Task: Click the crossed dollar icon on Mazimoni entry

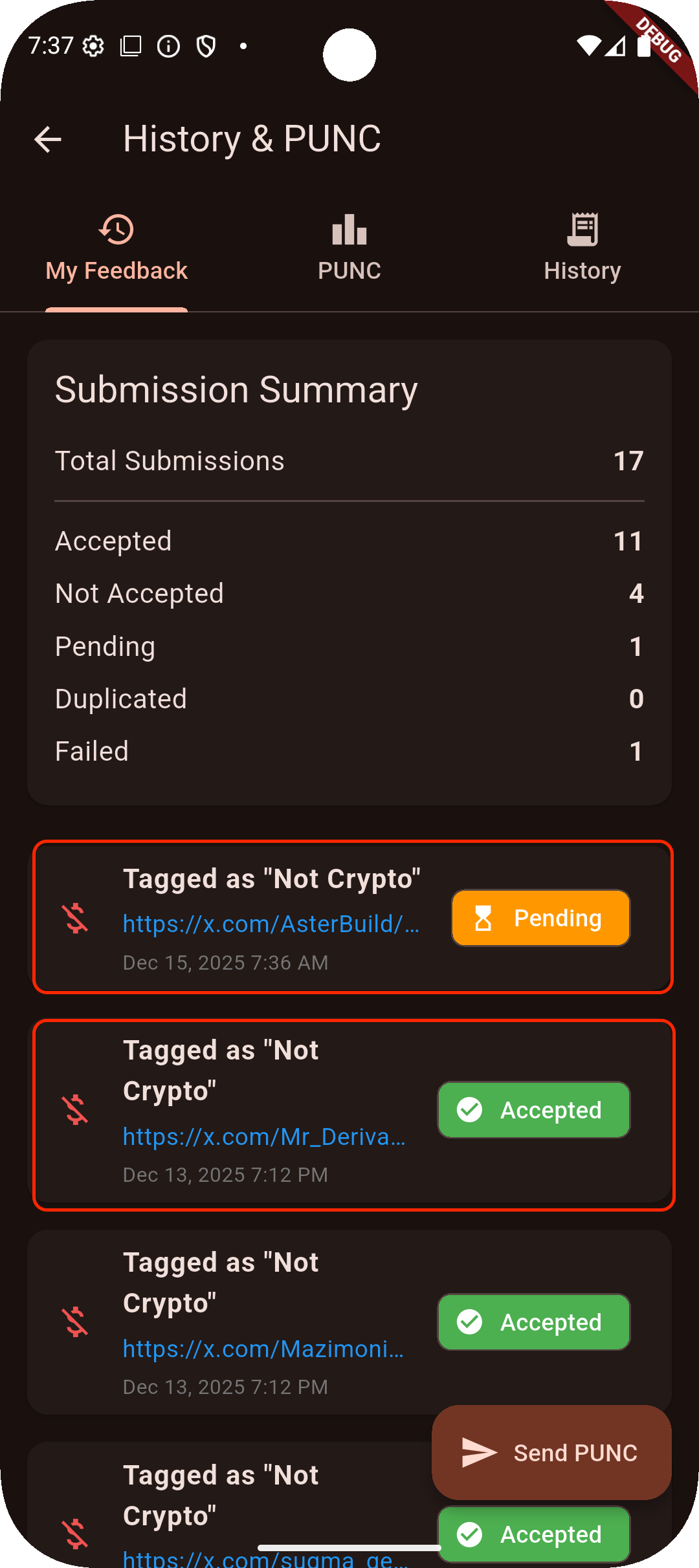Action: coord(75,1322)
